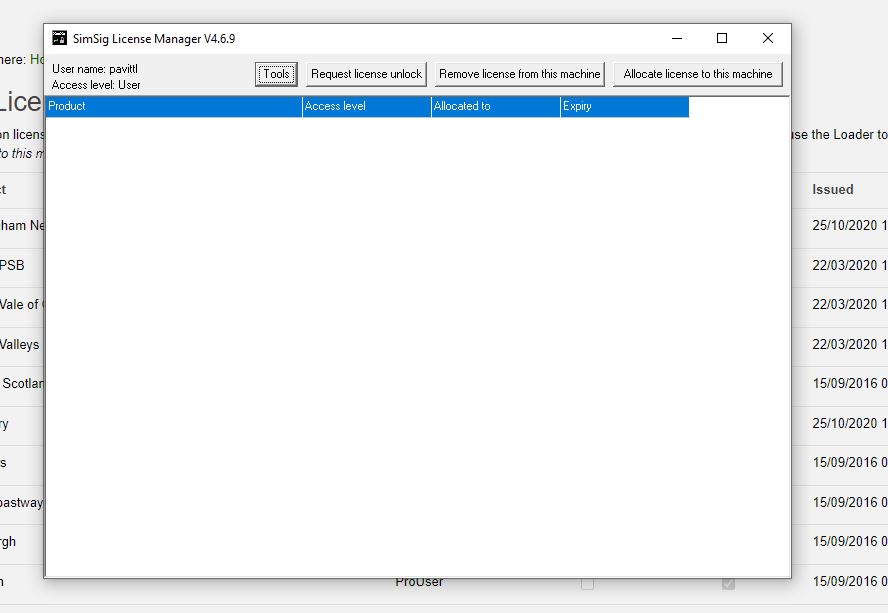This screenshot has height=613, width=888.
Task: Click the ProUser text in background page
Action: [419, 583]
